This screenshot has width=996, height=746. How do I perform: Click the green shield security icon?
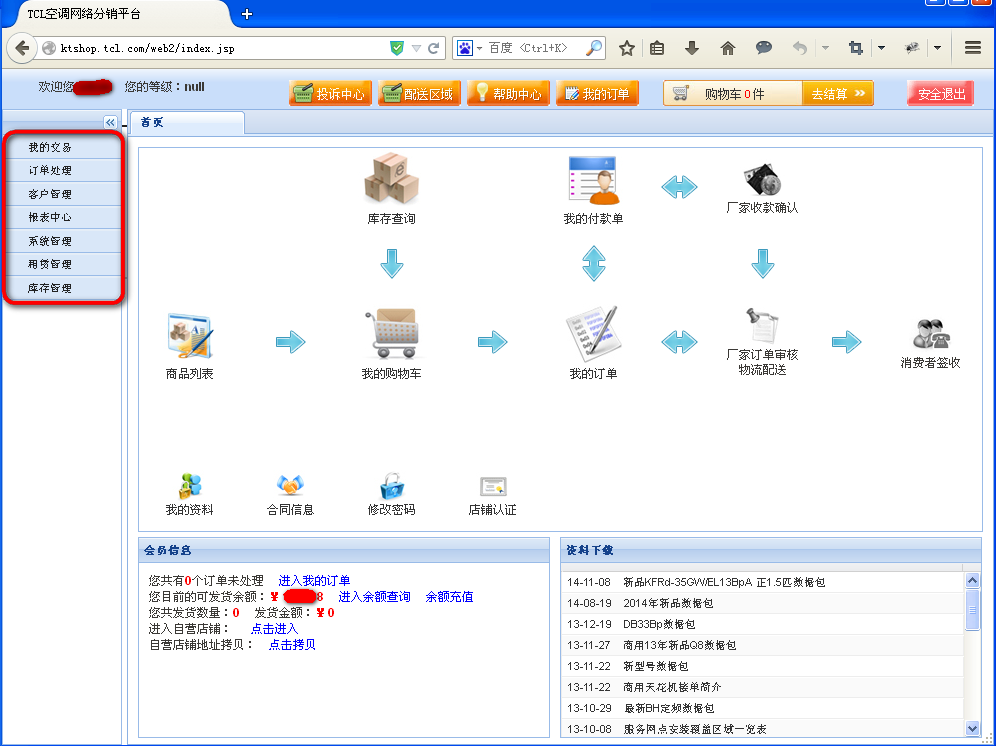pyautogui.click(x=396, y=48)
